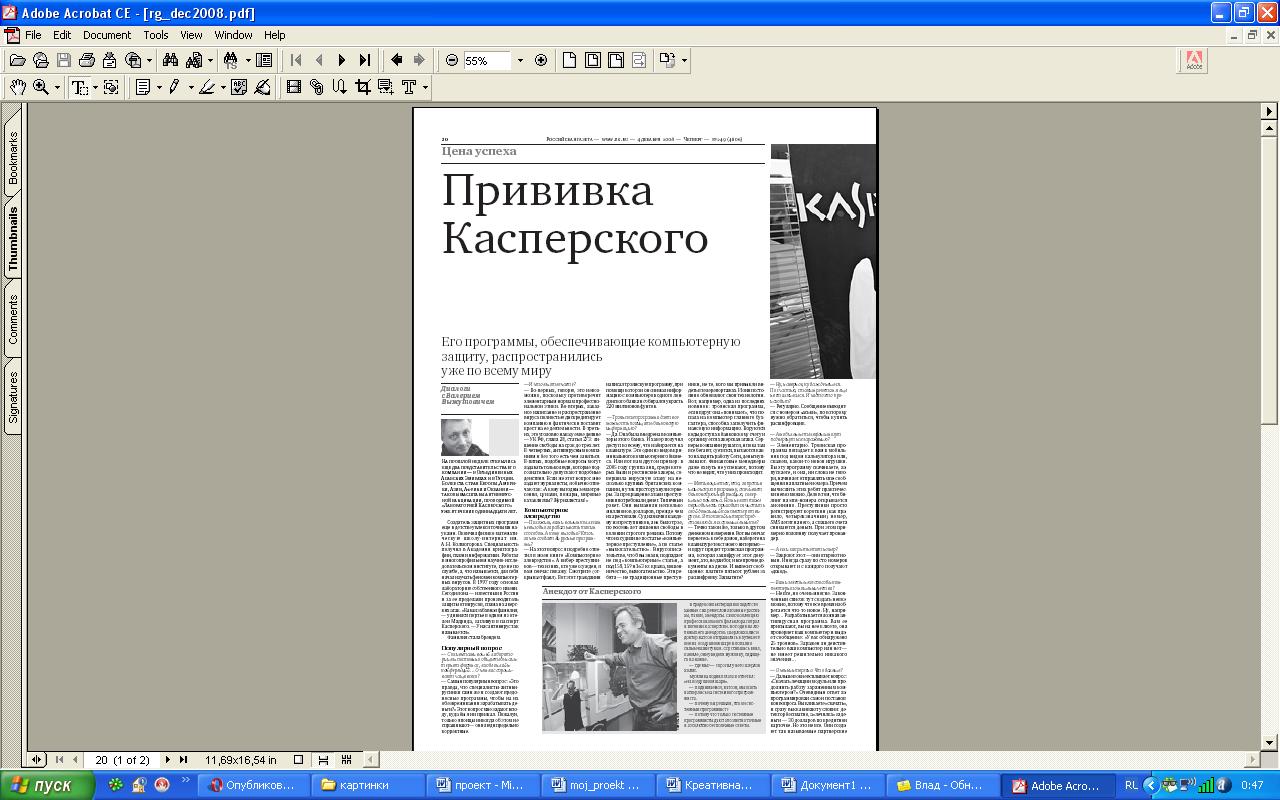Select the Actual Size page icon
Viewport: 1280px width, 800px height.
click(x=569, y=60)
